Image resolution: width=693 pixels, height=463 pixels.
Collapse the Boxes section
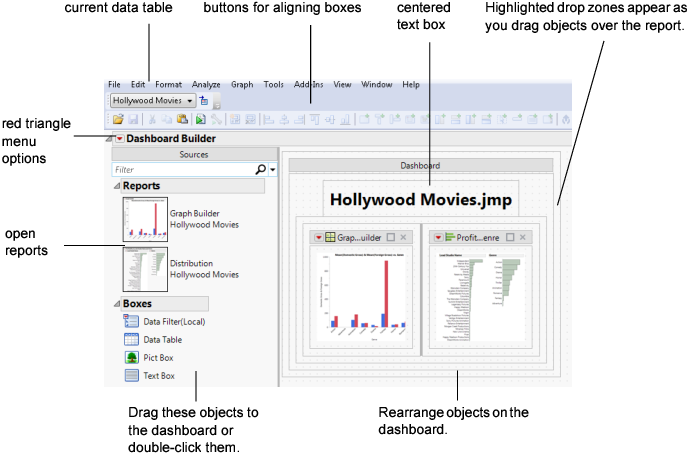(x=116, y=303)
